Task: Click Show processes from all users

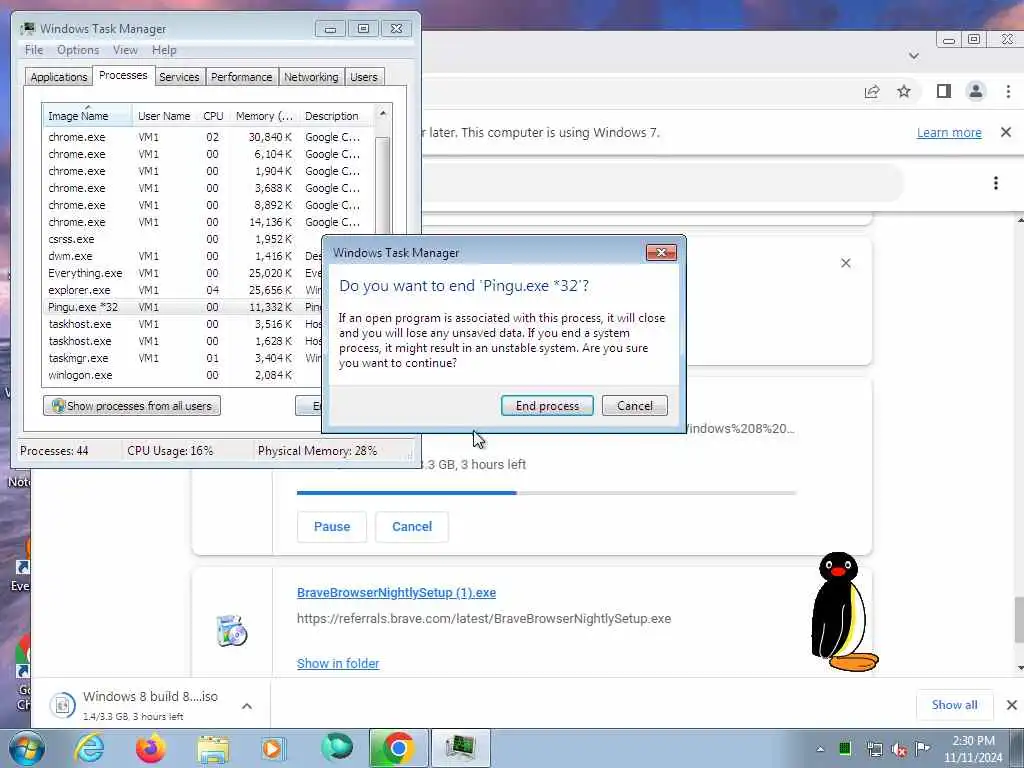Action: click(132, 406)
